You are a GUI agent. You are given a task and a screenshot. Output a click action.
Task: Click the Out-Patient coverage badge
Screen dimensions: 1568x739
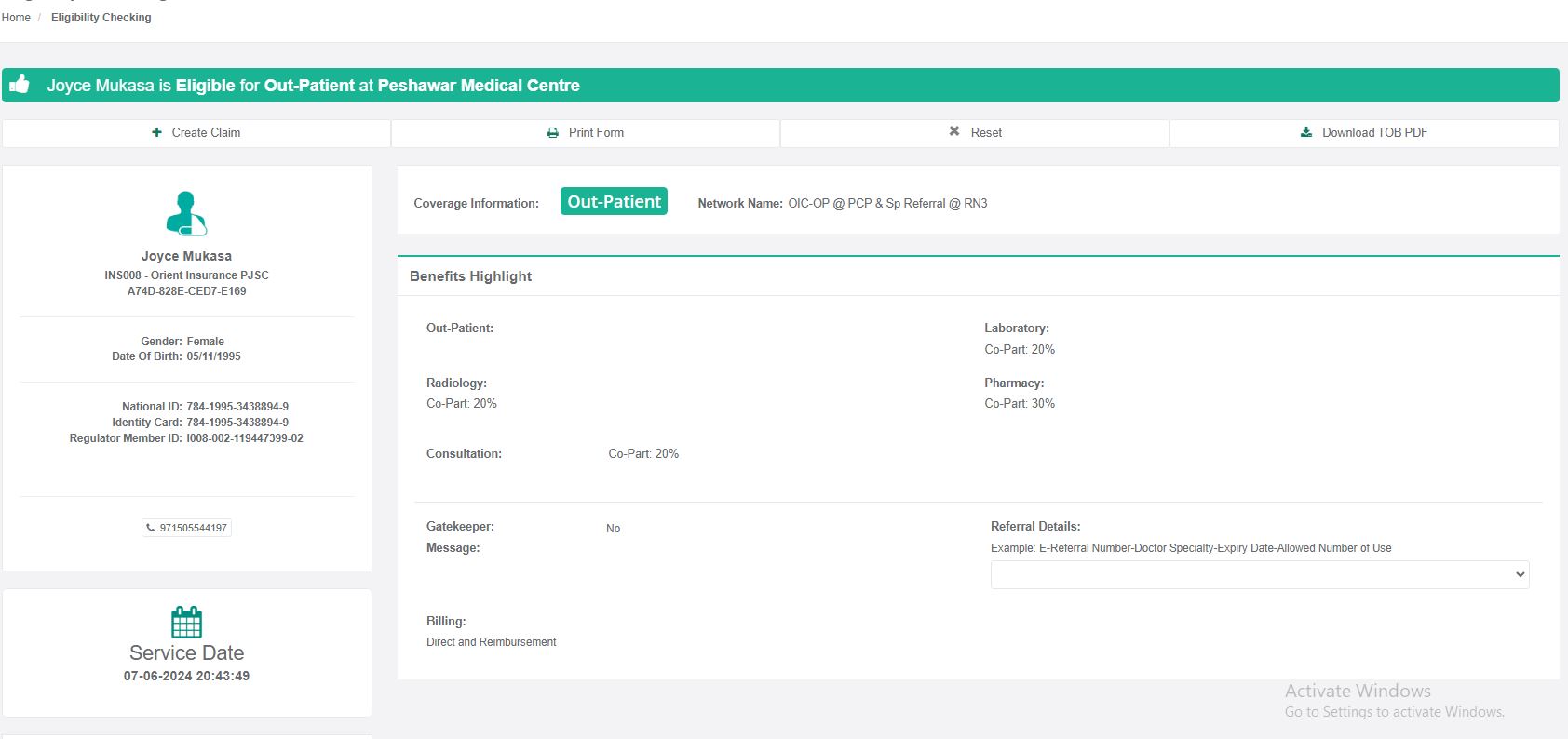(x=614, y=201)
